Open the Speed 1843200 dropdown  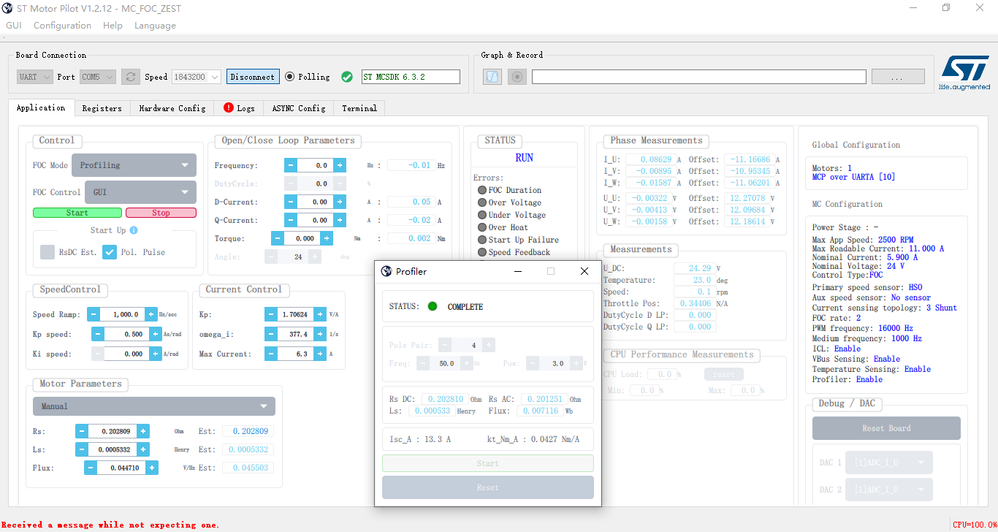196,76
